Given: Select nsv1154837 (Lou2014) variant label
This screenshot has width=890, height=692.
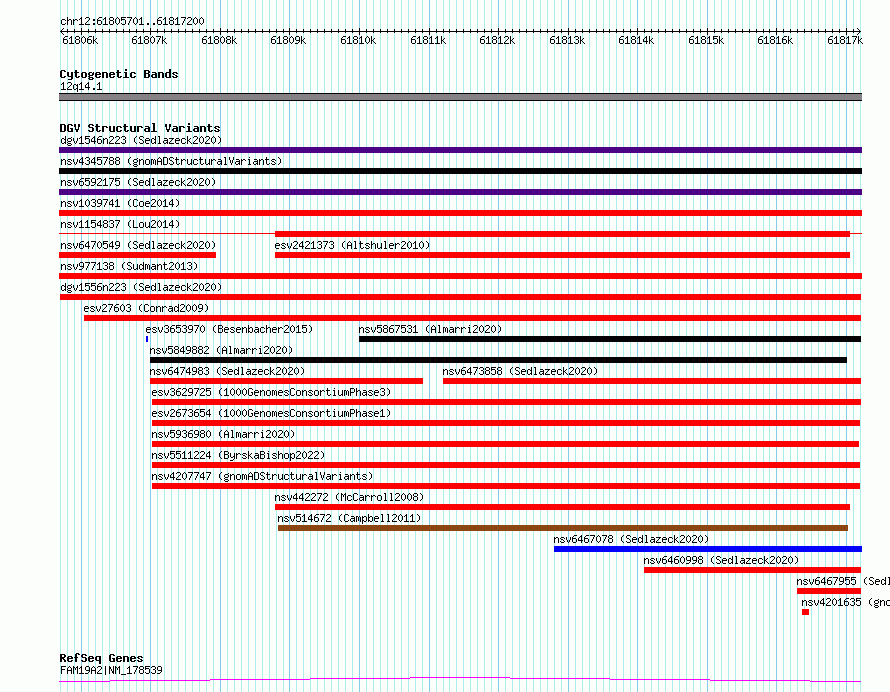Looking at the screenshot, I should click(x=120, y=224).
